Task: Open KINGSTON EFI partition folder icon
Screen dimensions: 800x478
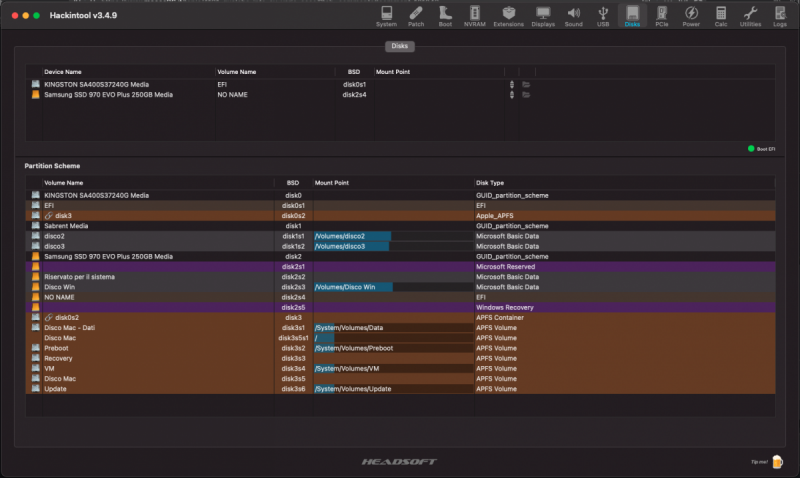Action: [525, 85]
